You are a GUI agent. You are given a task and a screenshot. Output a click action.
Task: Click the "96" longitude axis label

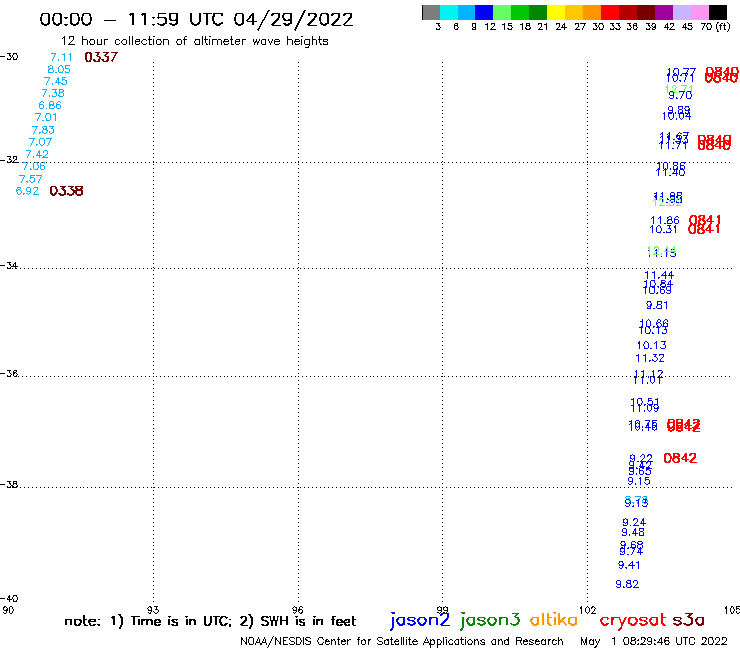[298, 610]
